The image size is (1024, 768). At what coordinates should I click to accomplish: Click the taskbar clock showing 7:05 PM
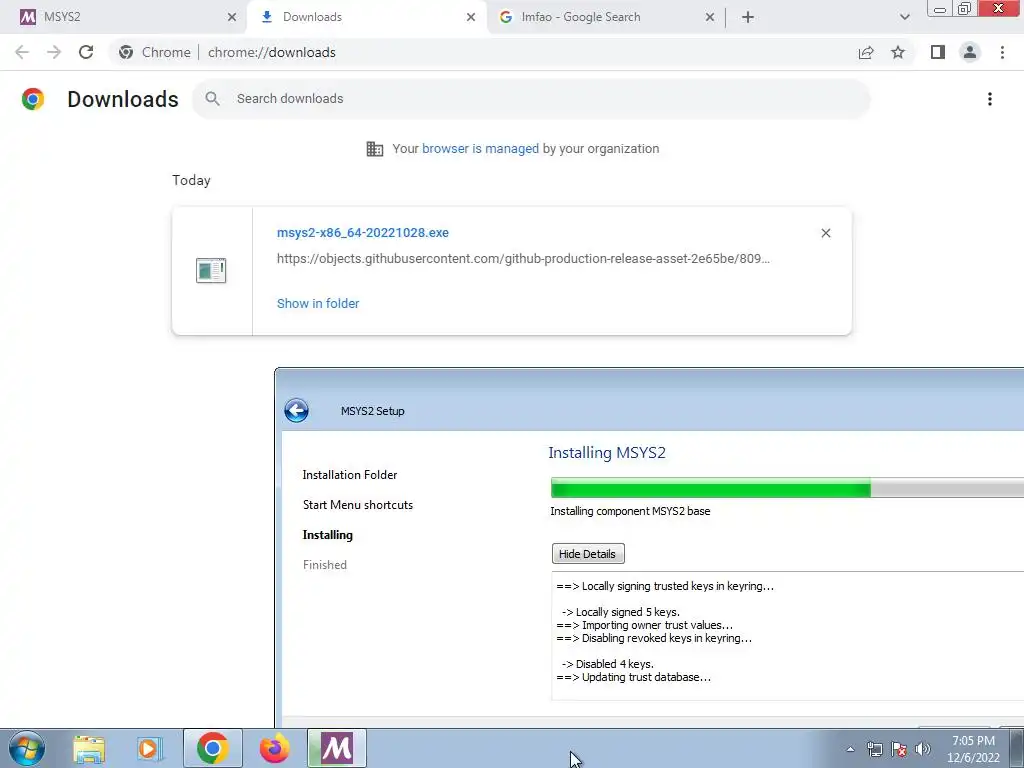(x=973, y=749)
